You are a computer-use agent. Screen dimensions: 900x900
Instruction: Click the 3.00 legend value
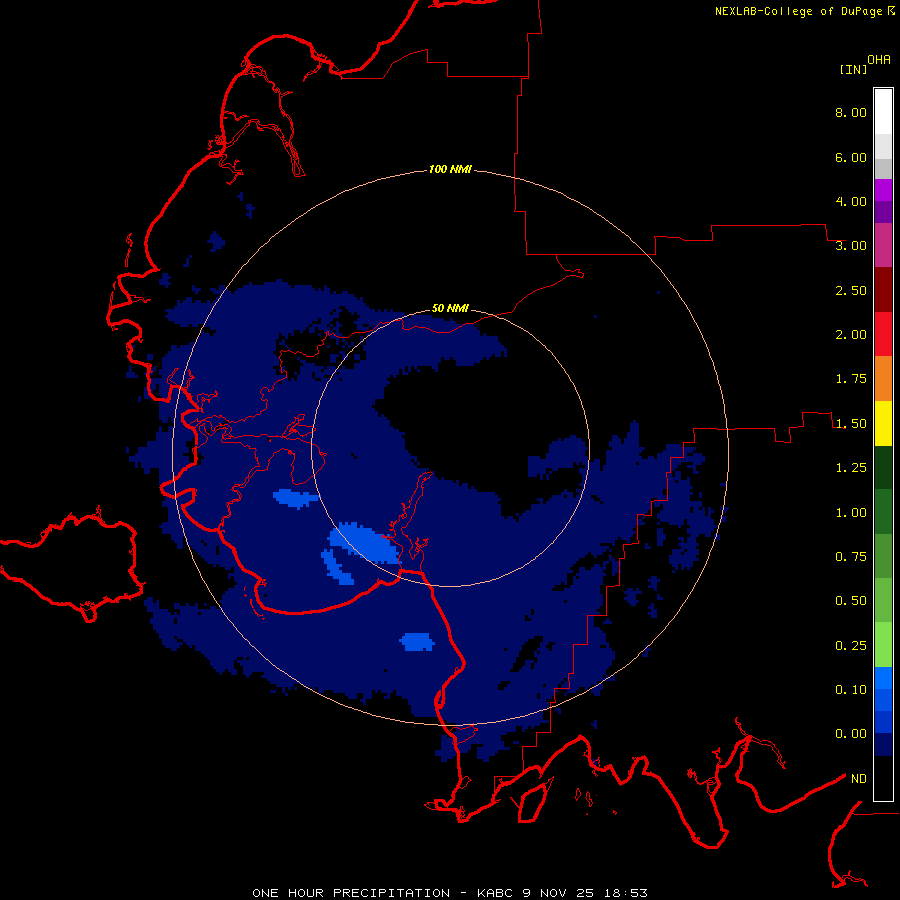(x=851, y=246)
